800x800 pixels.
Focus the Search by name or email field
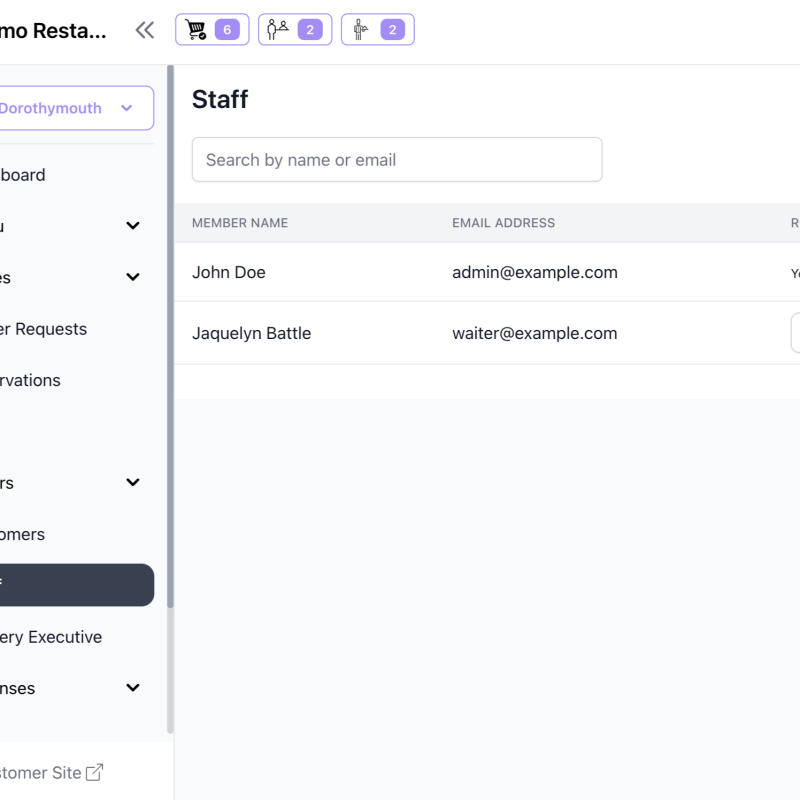click(396, 160)
